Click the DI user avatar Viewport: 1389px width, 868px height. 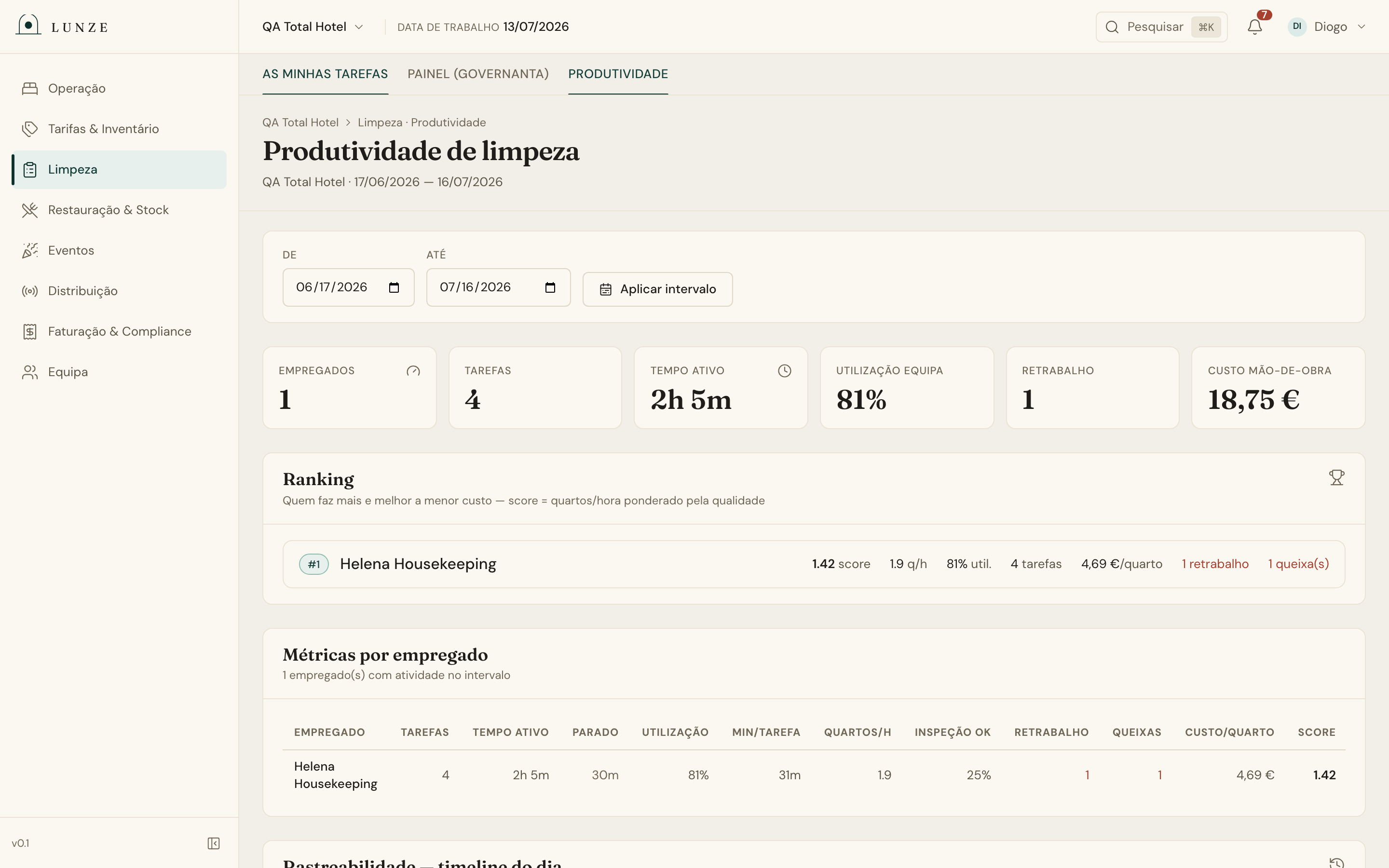[x=1297, y=27]
